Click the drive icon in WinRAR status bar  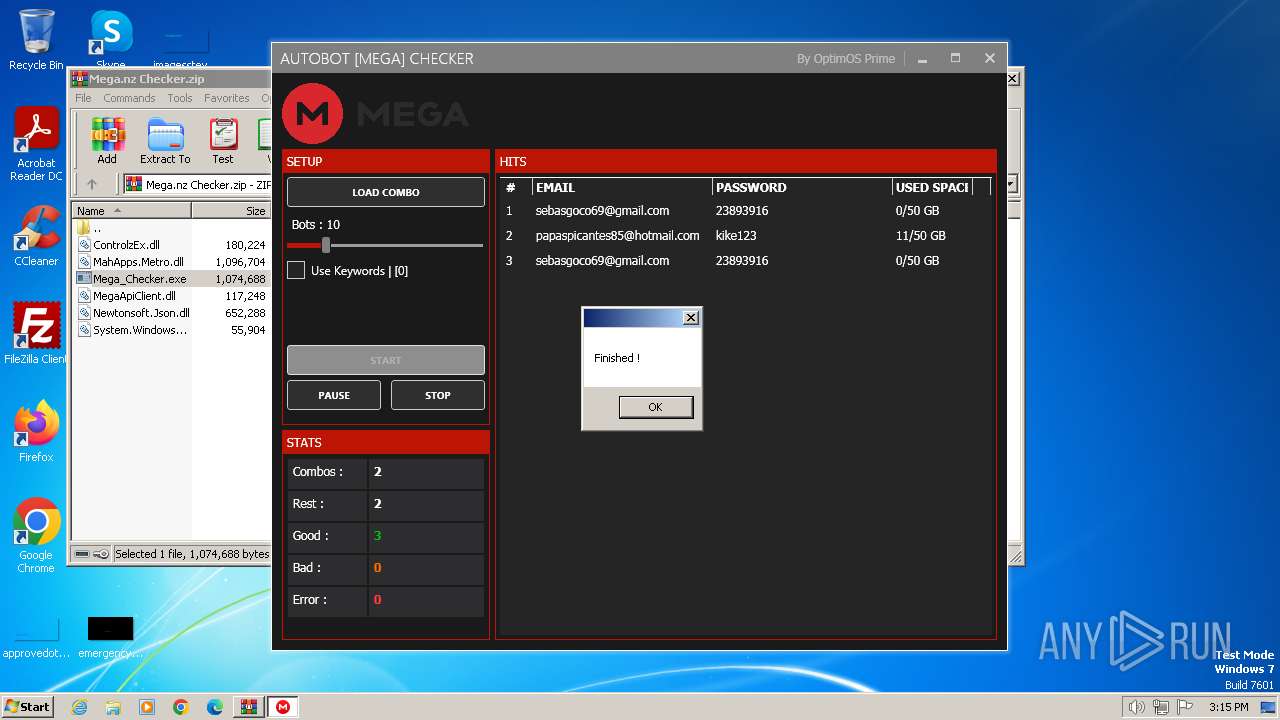tap(83, 554)
